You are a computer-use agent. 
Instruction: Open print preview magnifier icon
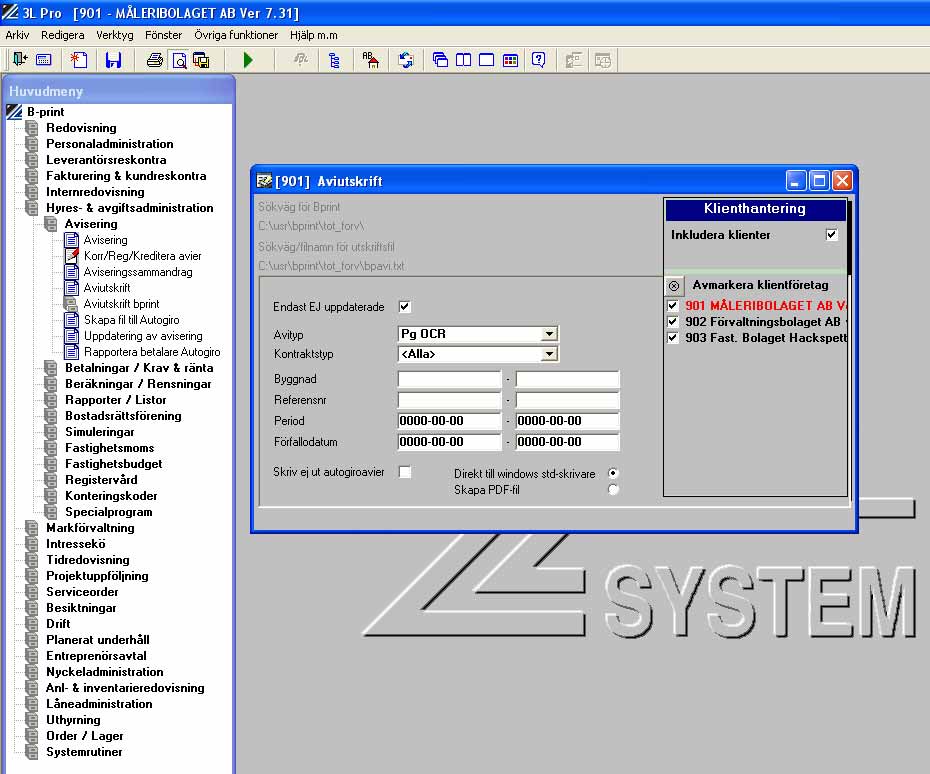click(178, 60)
